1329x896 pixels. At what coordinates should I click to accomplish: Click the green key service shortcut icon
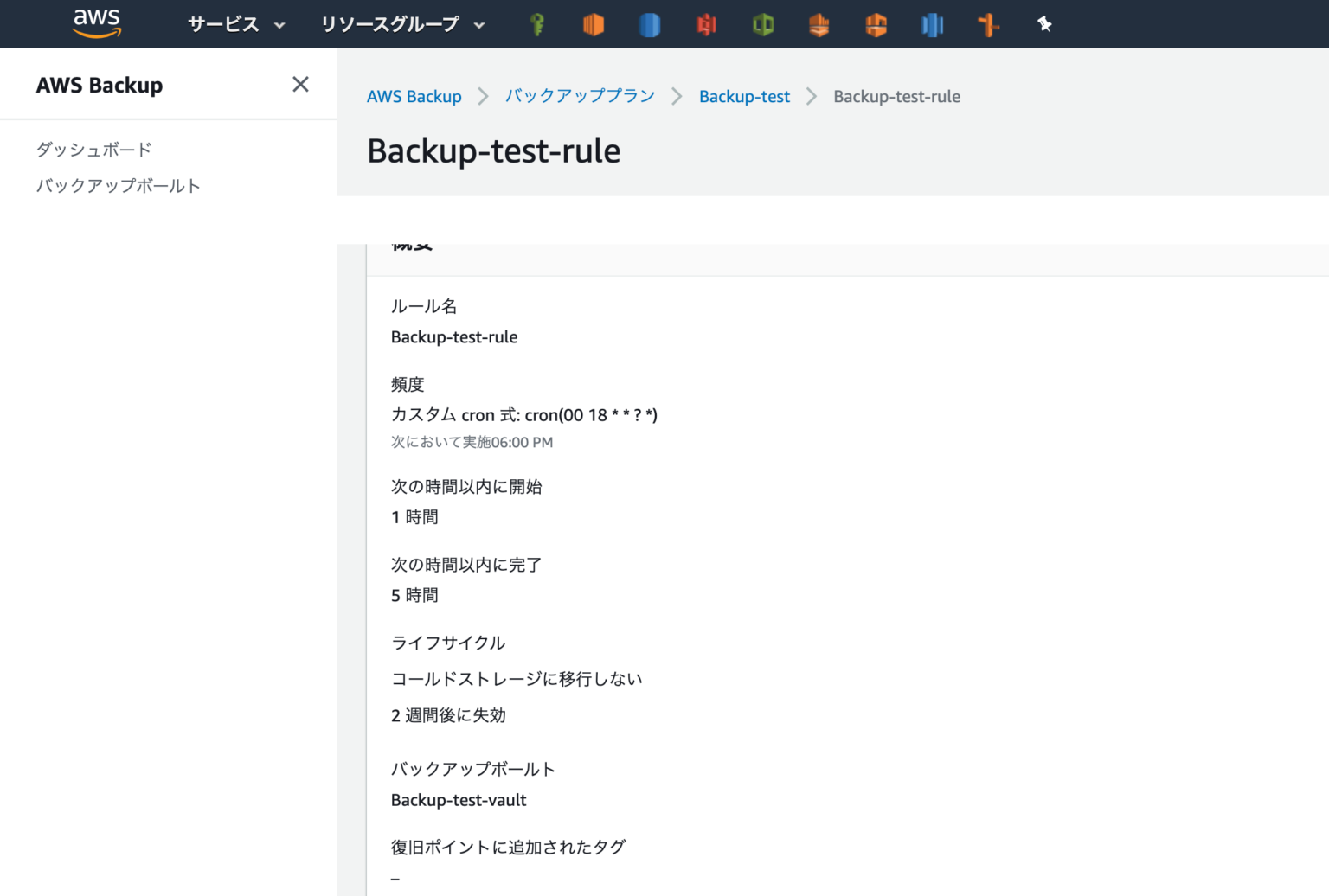click(536, 23)
